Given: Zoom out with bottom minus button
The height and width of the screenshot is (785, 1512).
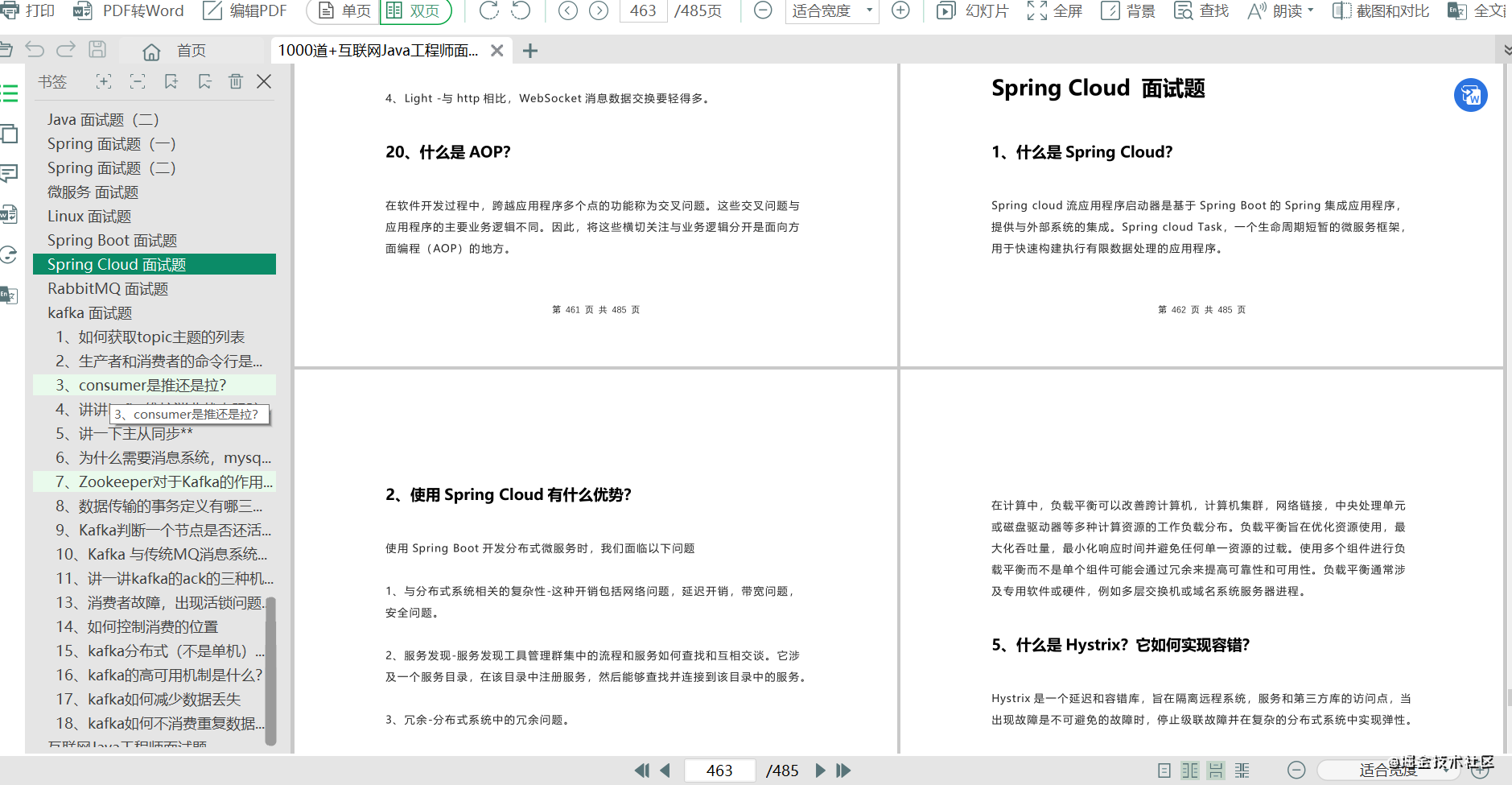Looking at the screenshot, I should pos(1296,771).
